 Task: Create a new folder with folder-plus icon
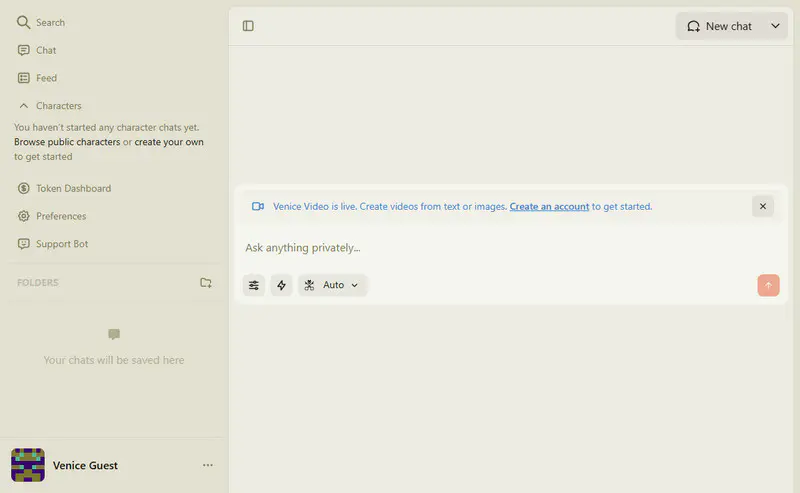click(206, 283)
